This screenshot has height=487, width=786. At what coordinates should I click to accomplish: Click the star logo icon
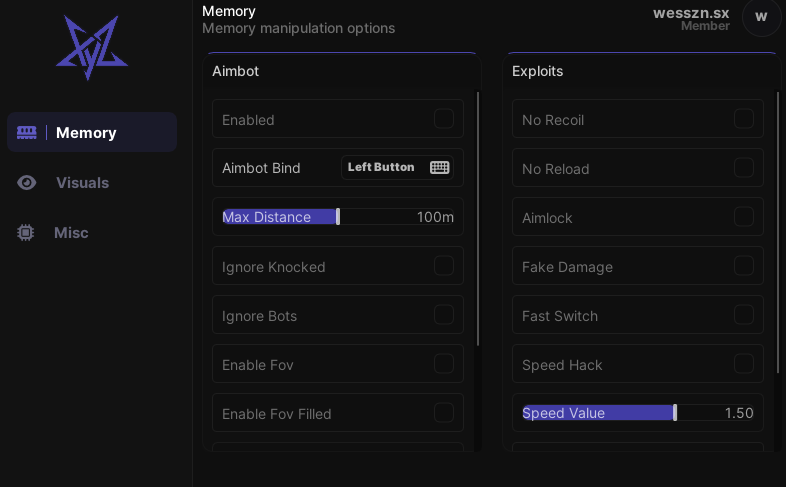coord(91,48)
